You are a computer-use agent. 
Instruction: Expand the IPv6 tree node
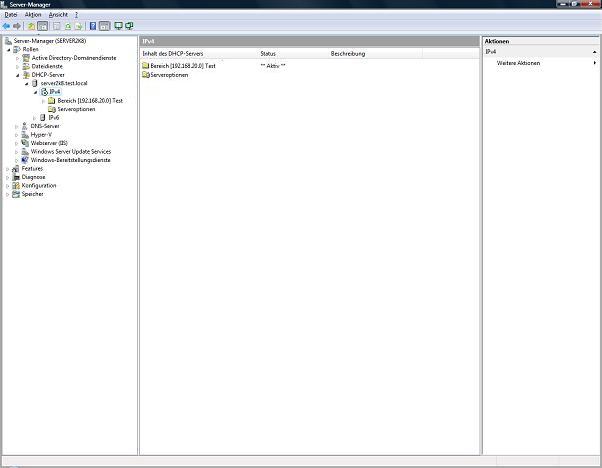point(35,117)
